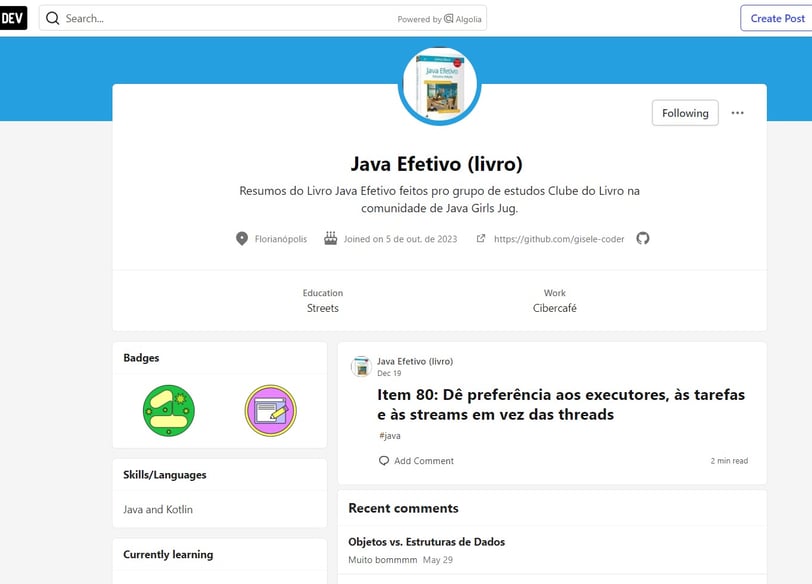Open the three-dot profile options menu
Image resolution: width=812 pixels, height=584 pixels.
pyautogui.click(x=737, y=113)
